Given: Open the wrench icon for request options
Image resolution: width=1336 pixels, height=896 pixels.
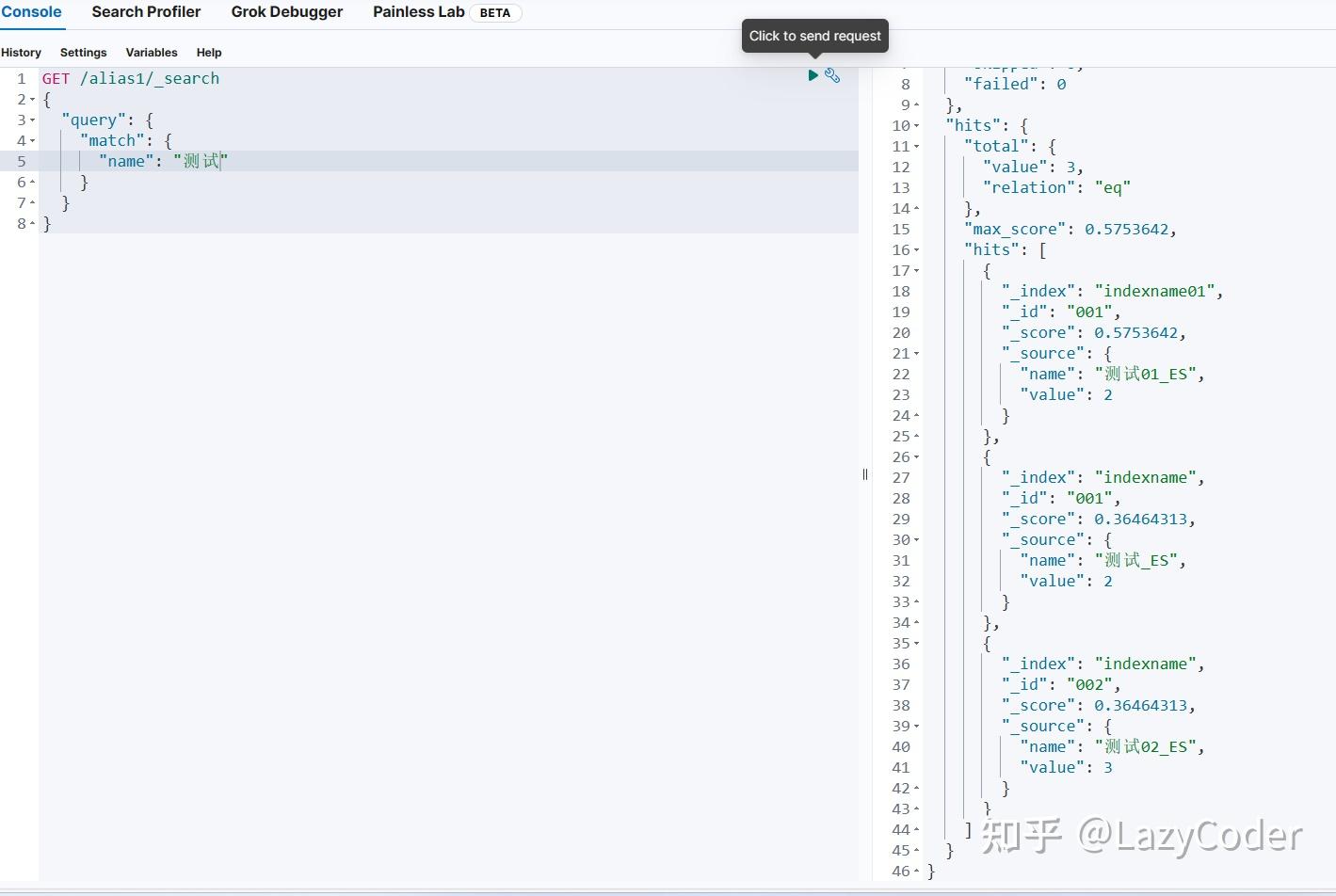Looking at the screenshot, I should (x=832, y=75).
